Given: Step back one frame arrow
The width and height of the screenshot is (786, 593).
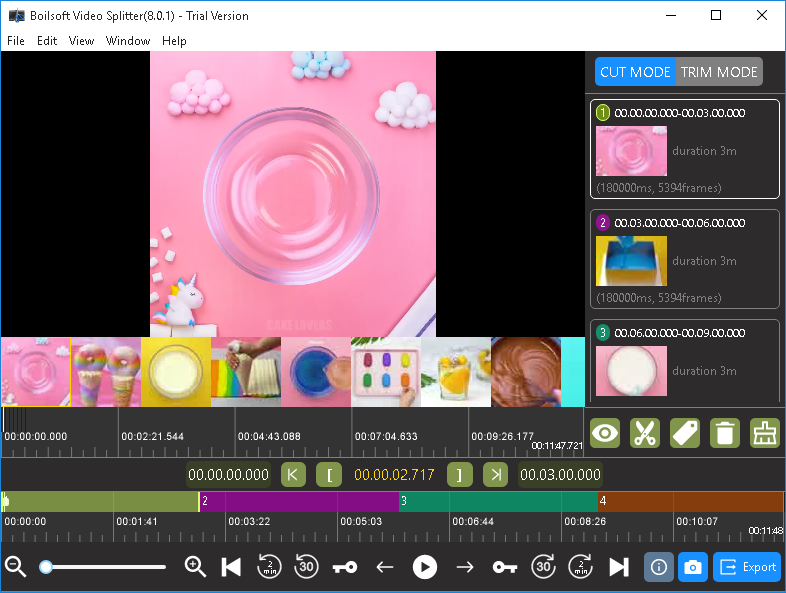Looking at the screenshot, I should click(x=384, y=567).
